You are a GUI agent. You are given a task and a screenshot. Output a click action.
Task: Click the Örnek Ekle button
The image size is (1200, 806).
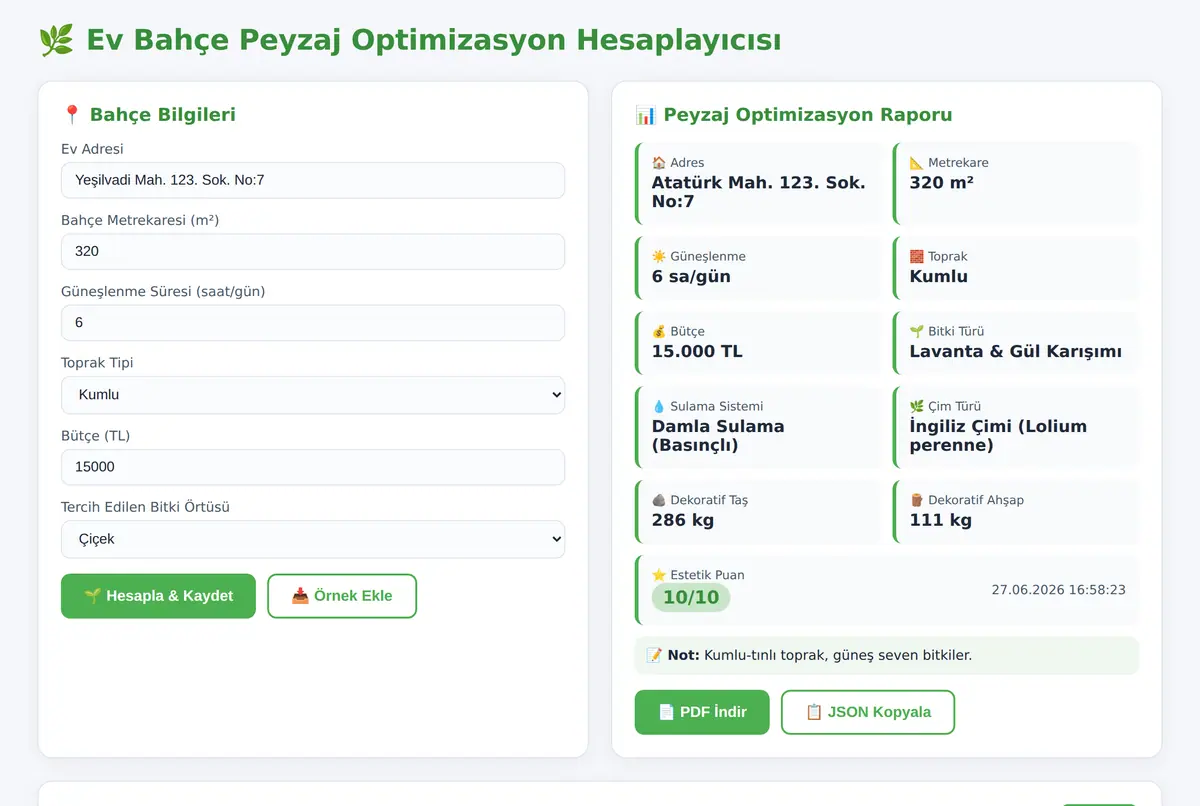pos(342,596)
